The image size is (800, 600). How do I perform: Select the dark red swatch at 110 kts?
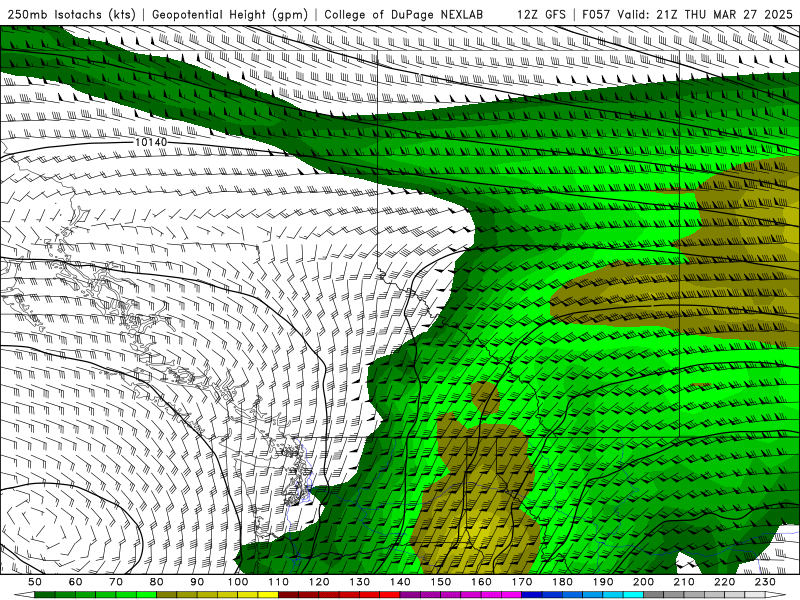click(288, 594)
